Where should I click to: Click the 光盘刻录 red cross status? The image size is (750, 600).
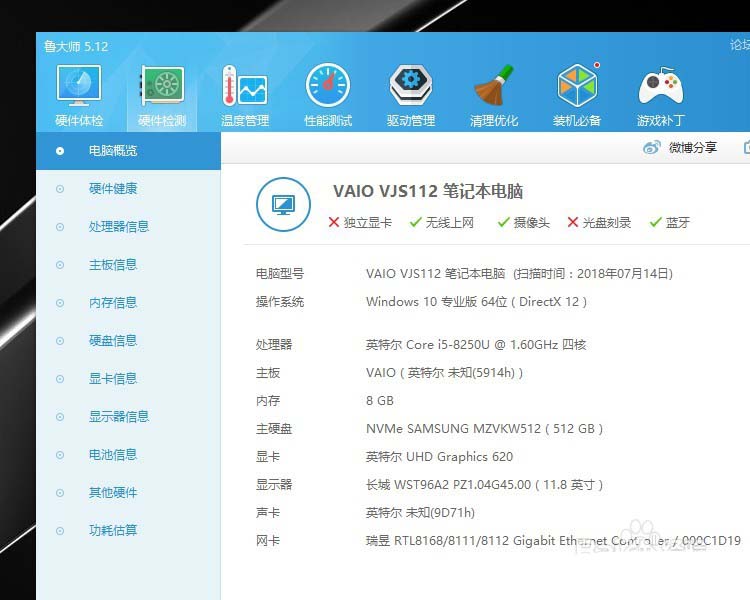click(x=599, y=222)
